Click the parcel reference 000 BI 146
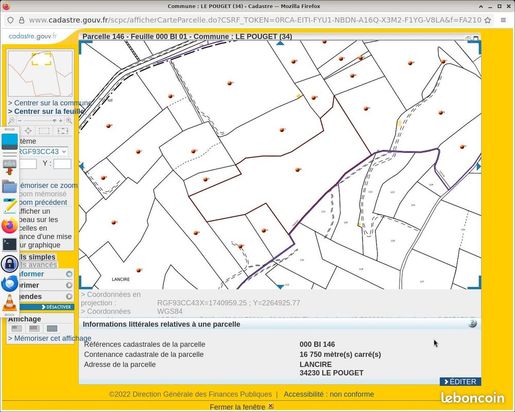 coord(317,344)
